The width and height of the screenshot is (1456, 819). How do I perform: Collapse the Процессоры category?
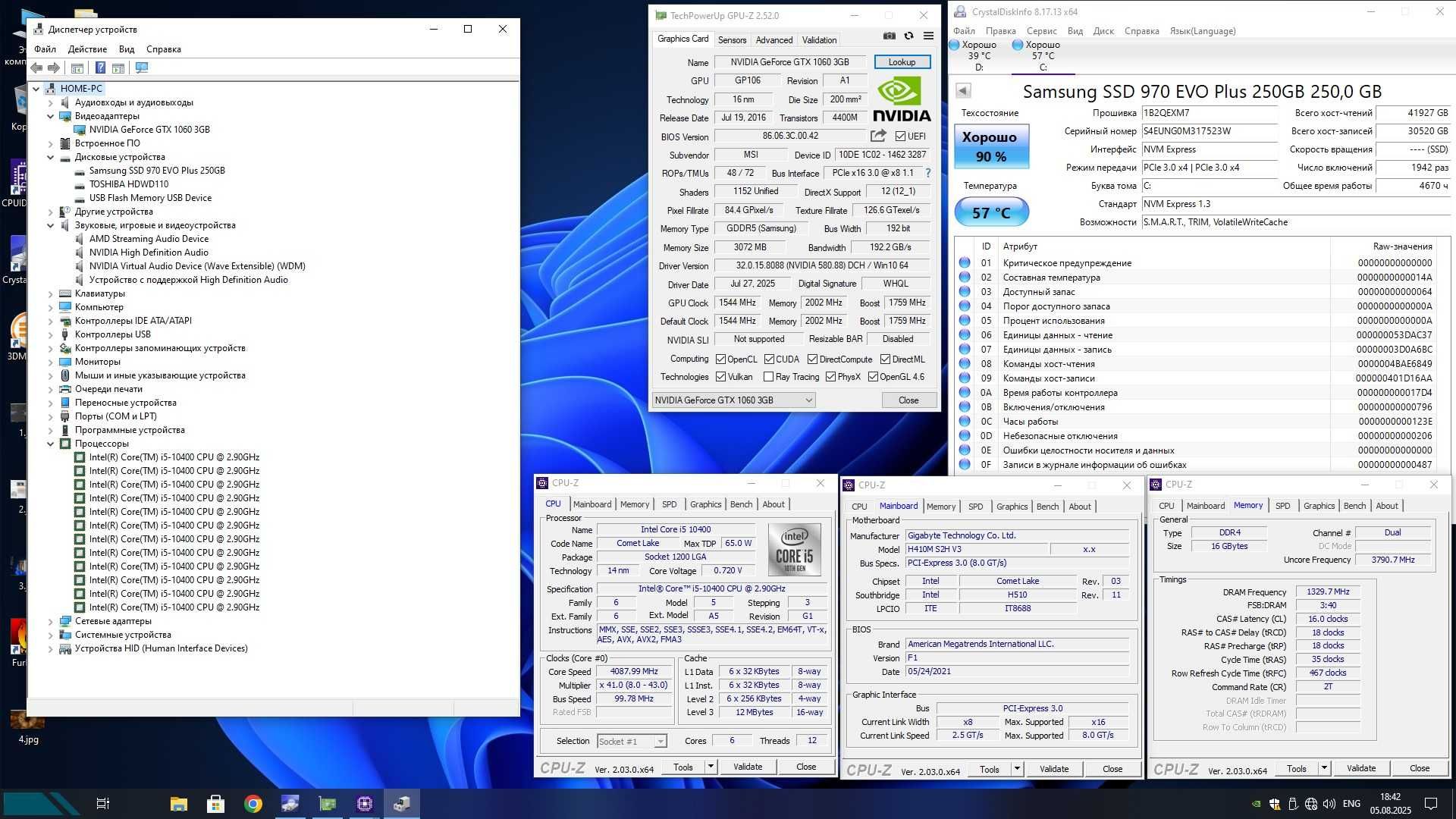pos(51,444)
